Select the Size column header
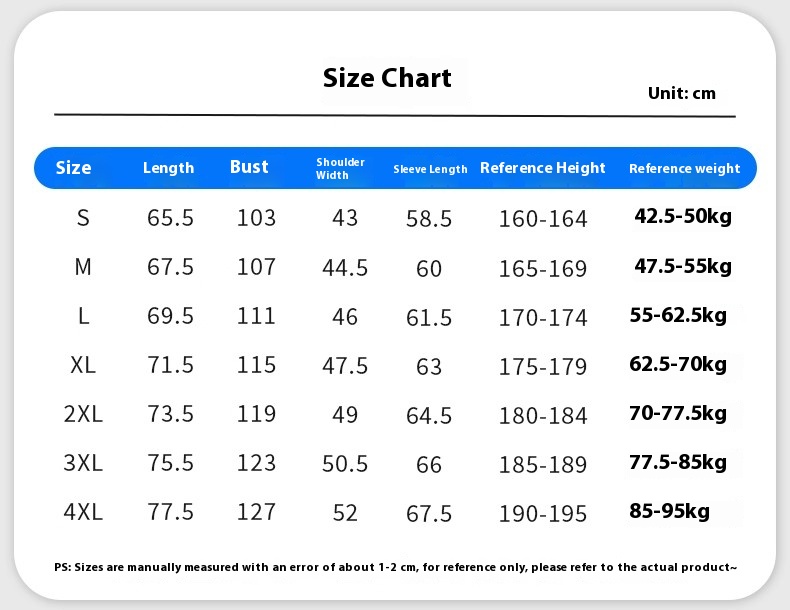 click(x=73, y=167)
